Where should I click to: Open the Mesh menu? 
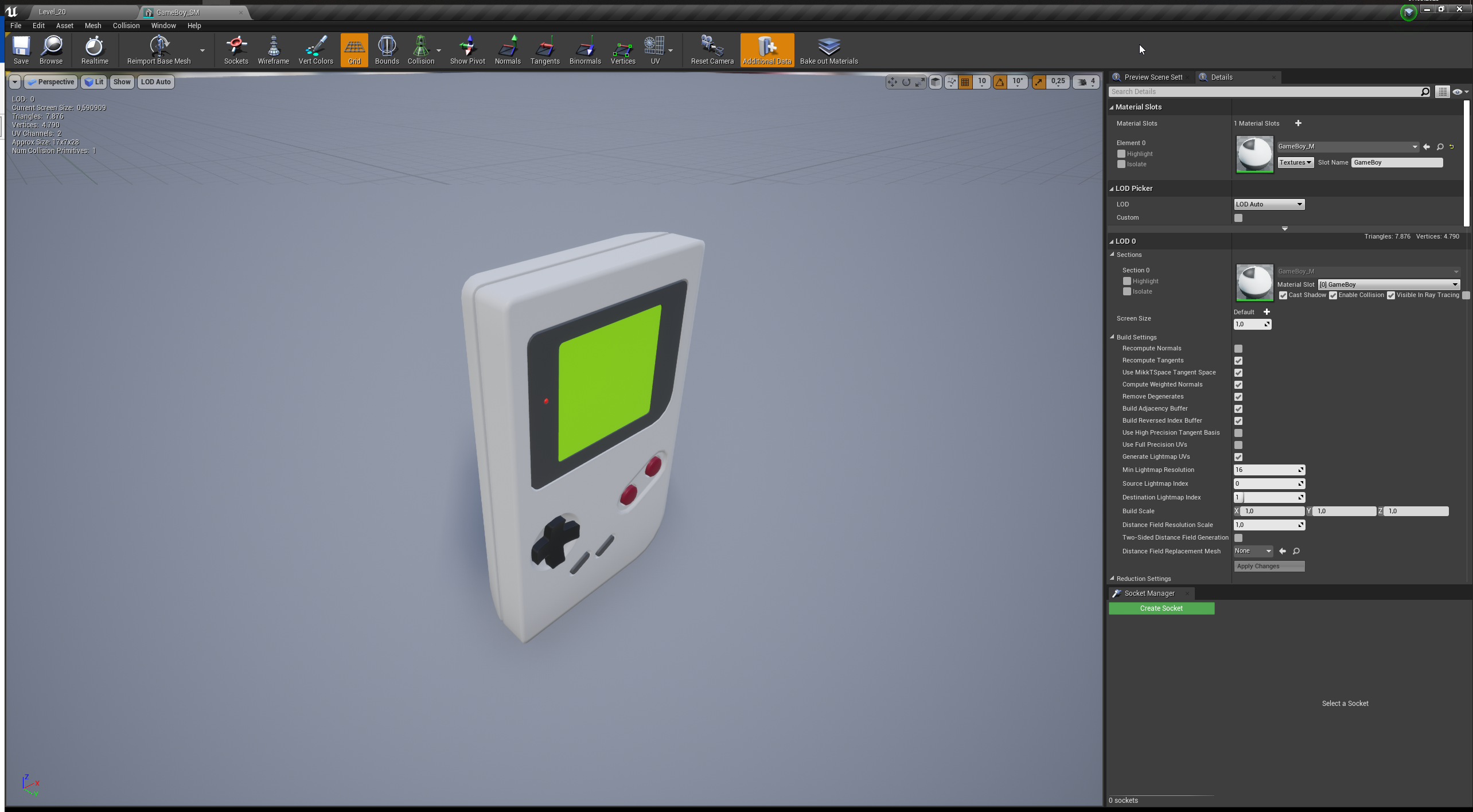(93, 26)
